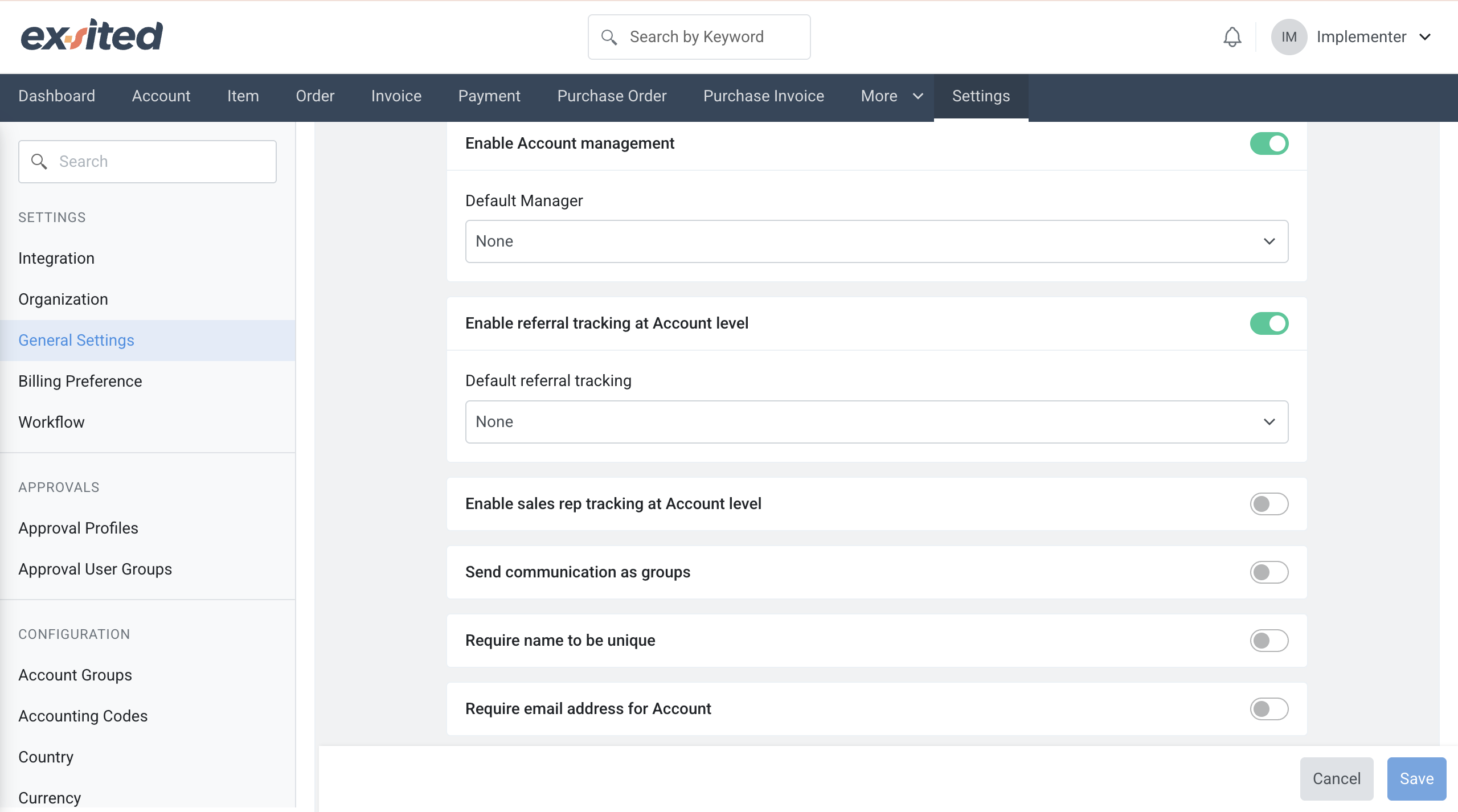Screen dimensions: 1458x812
Task: Open the Invoice navigation tab
Action: pos(396,96)
